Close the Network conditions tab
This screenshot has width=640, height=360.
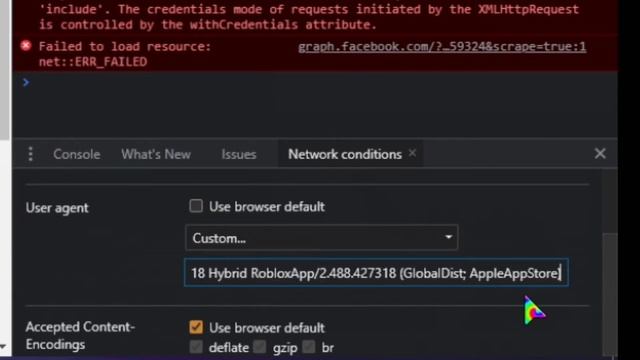[x=412, y=153]
